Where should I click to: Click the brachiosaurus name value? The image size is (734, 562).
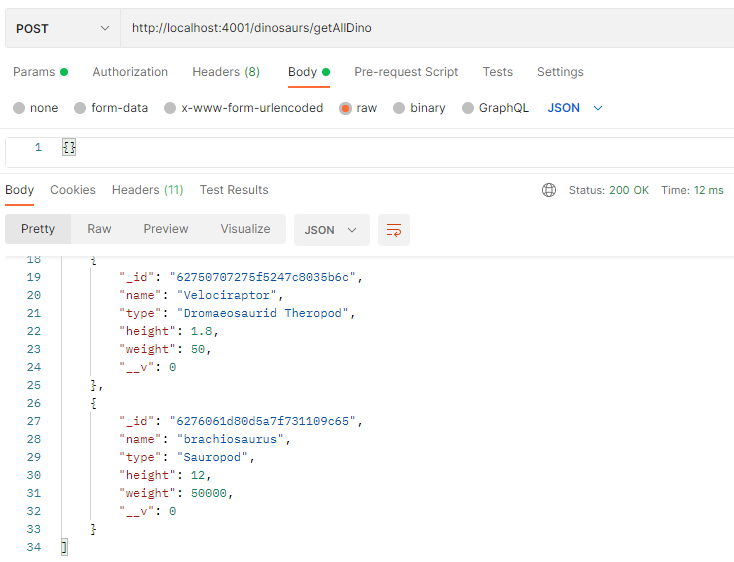tap(230, 439)
